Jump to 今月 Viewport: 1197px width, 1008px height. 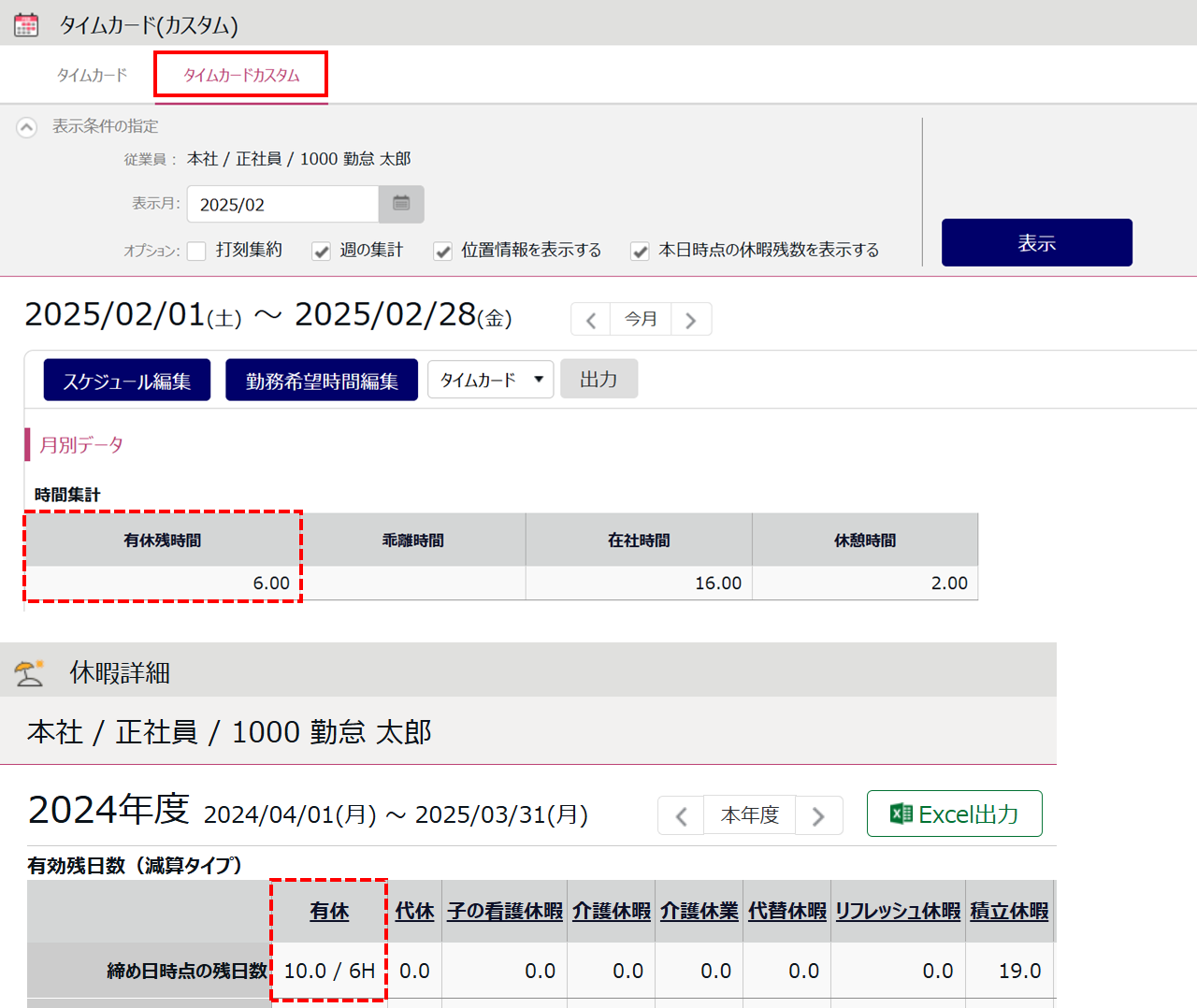point(641,320)
